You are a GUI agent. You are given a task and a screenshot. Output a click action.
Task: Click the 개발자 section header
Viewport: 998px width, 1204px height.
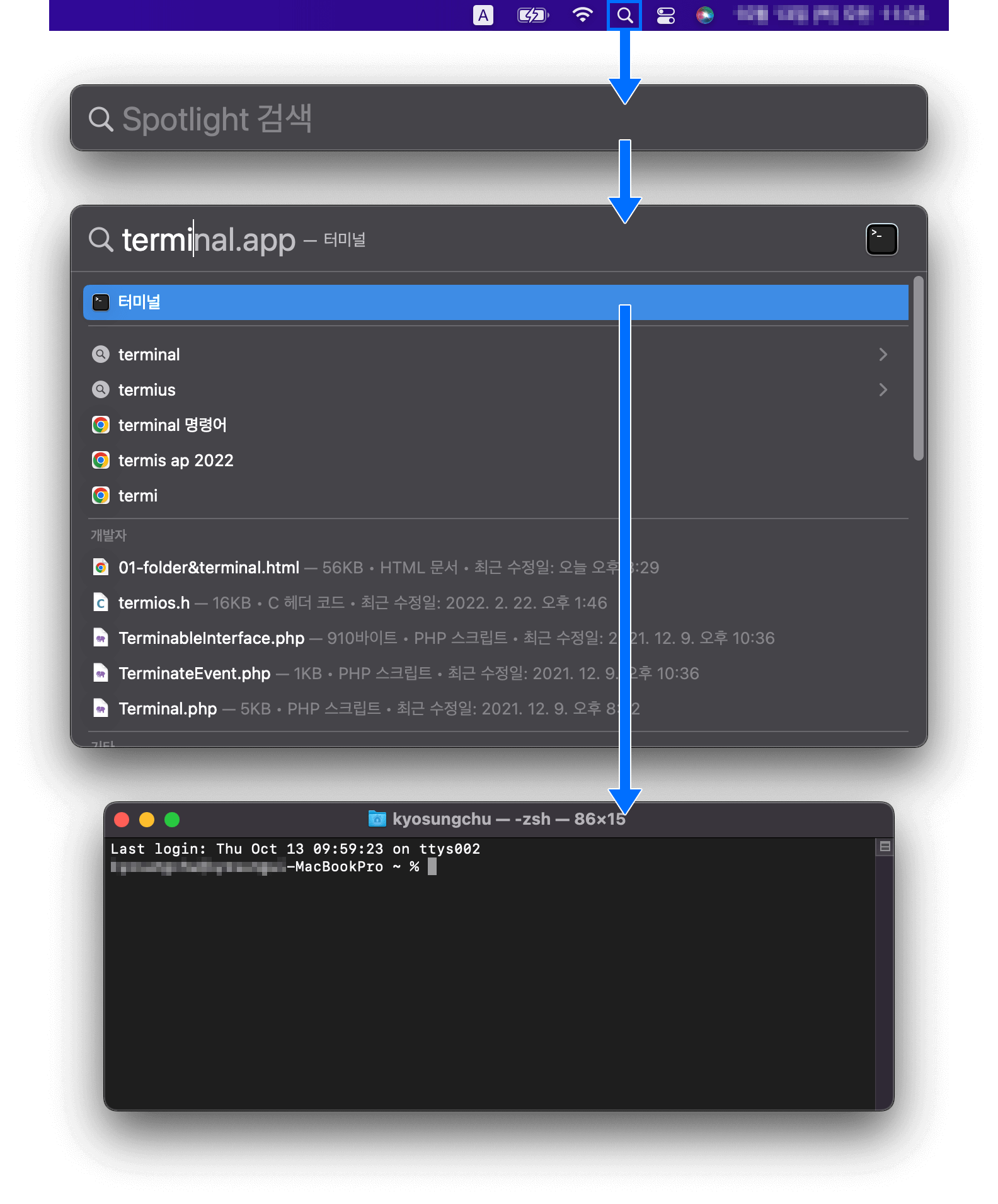pyautogui.click(x=109, y=536)
